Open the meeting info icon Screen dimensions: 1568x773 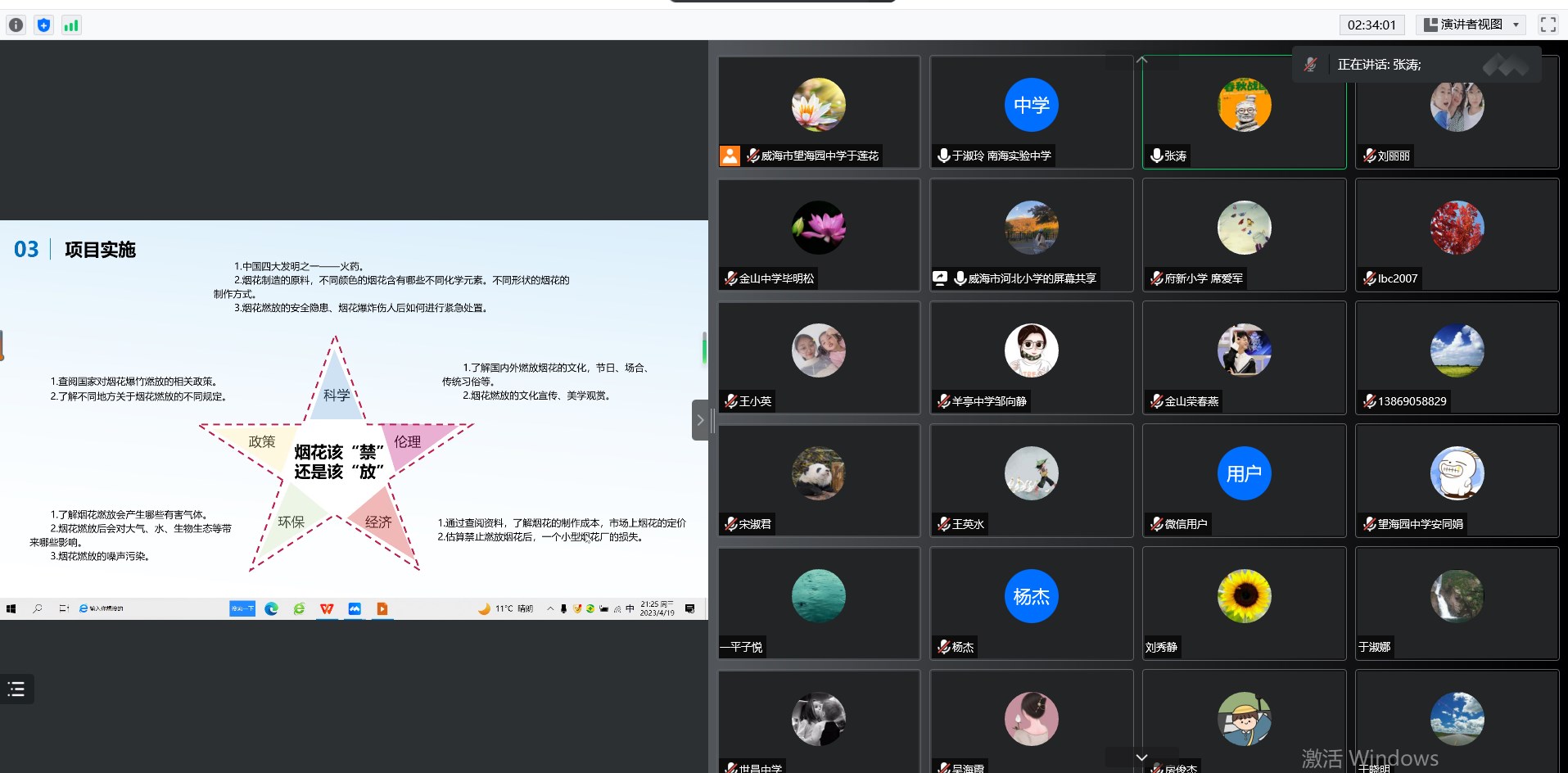coord(16,25)
